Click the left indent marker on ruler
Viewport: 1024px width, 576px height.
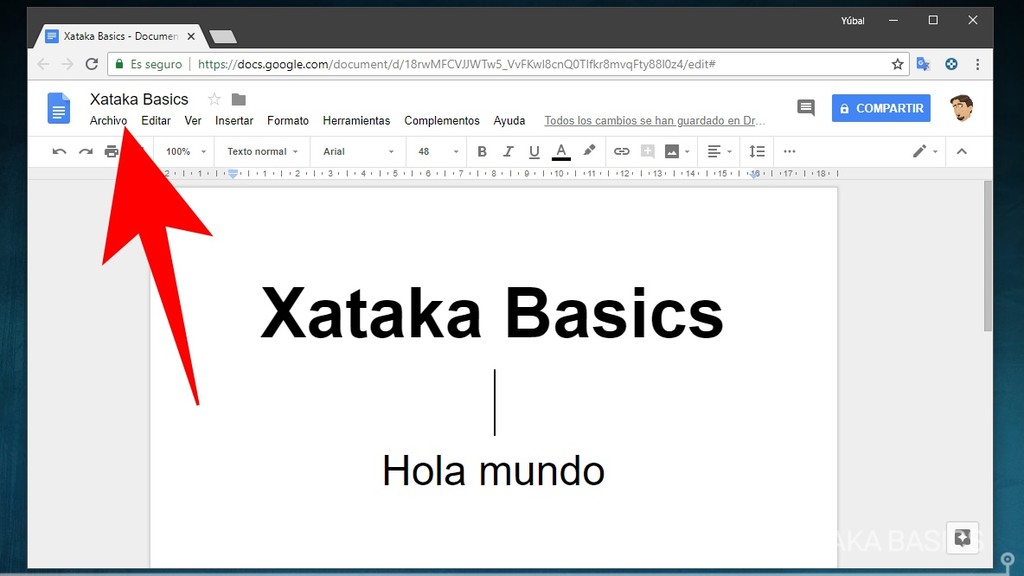tap(233, 174)
